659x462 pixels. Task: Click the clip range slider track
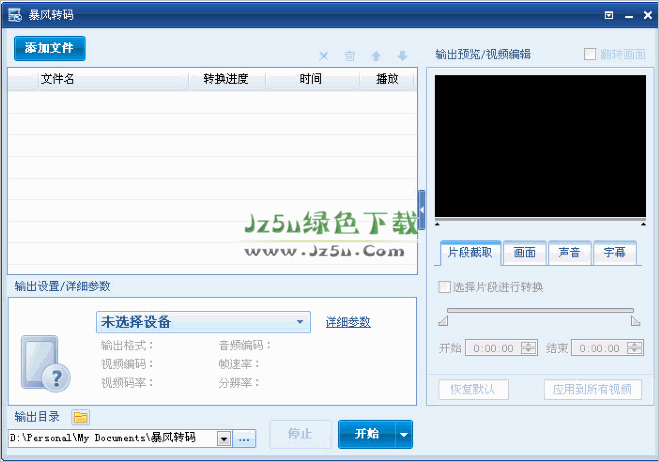pos(540,311)
